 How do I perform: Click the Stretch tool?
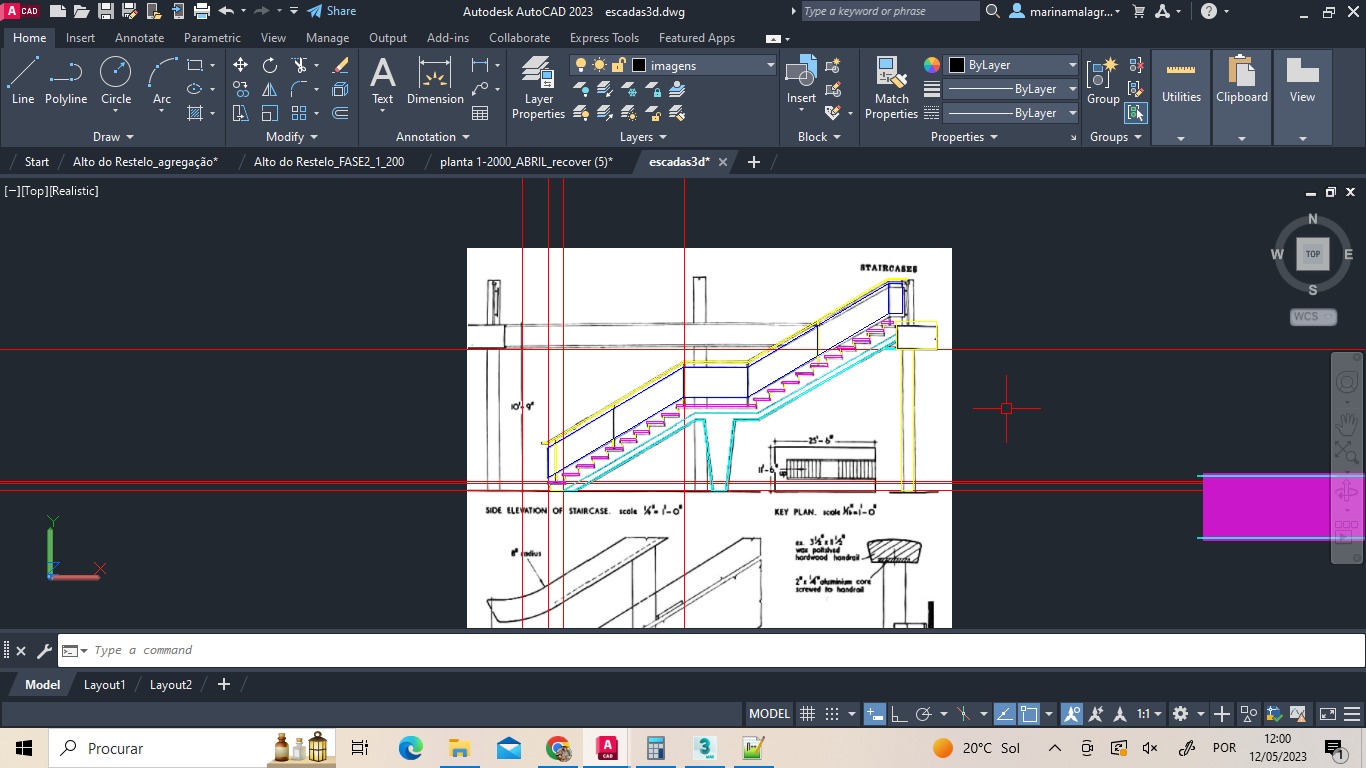click(x=240, y=113)
